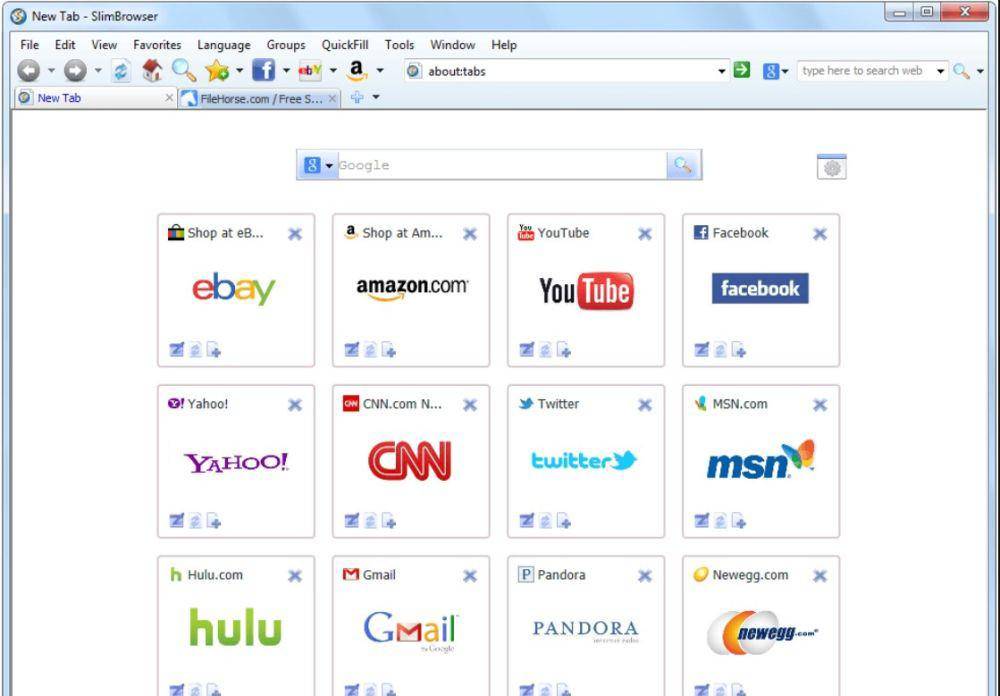Close the FileHorse.com tab

(332, 98)
